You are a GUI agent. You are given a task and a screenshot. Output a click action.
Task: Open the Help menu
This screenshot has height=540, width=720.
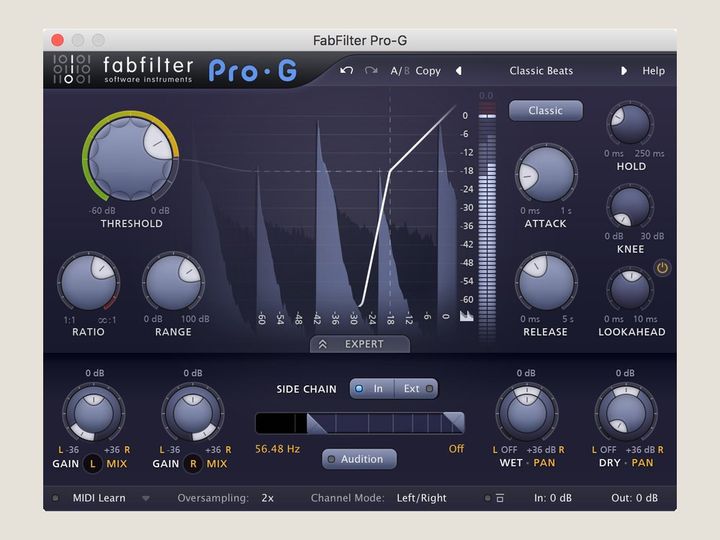click(653, 71)
